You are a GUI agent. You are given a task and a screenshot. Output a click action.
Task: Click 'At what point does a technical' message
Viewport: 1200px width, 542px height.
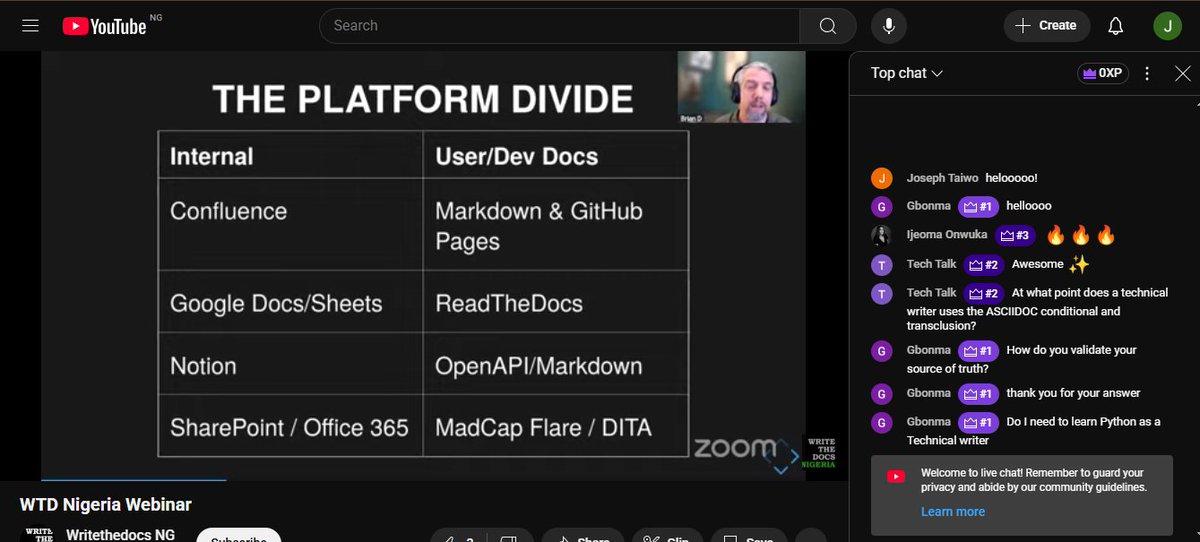pos(1038,309)
